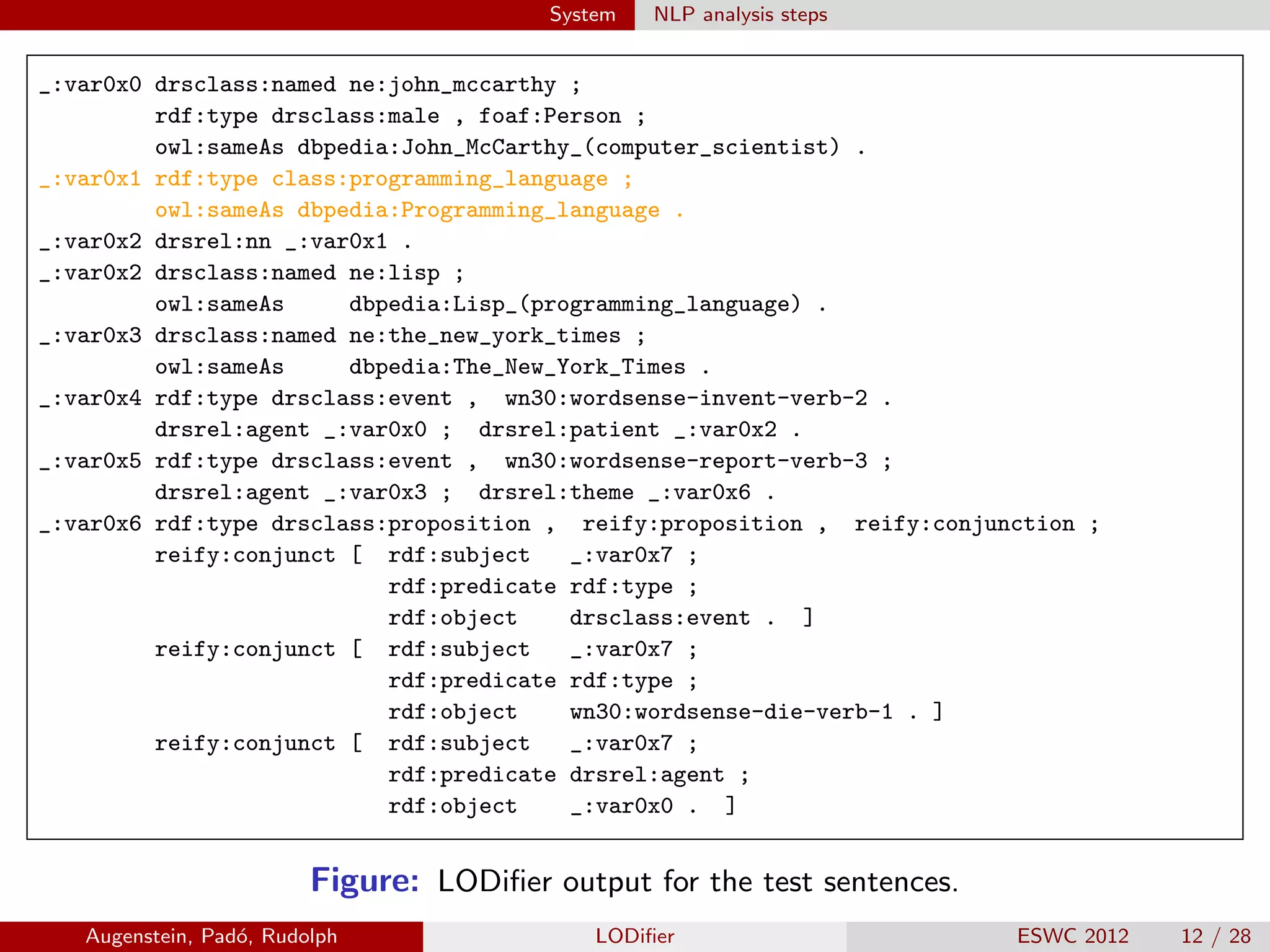The image size is (1270, 952).
Task: Open NLP analysis steps subsection link
Action: point(740,14)
